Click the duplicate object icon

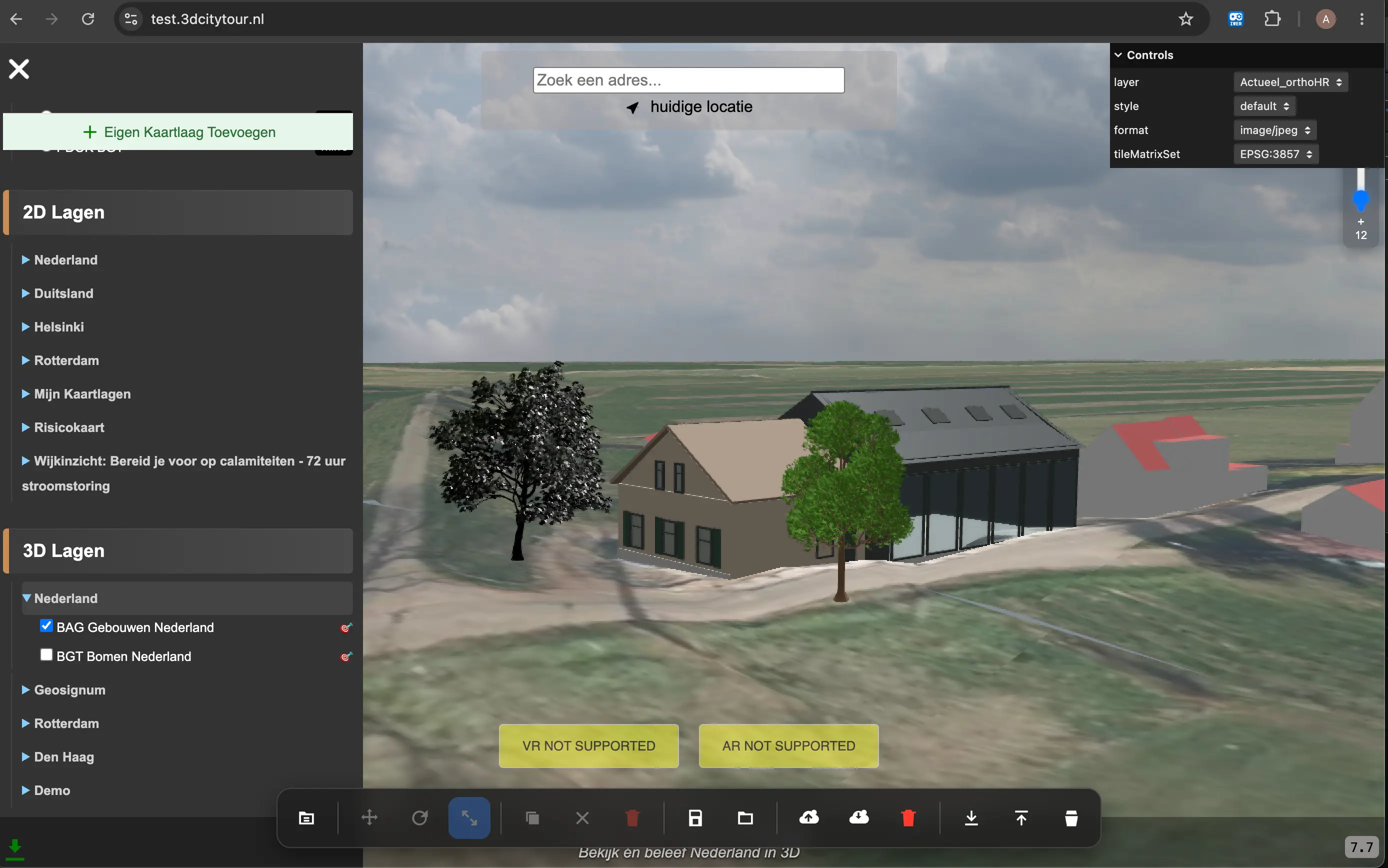(532, 817)
